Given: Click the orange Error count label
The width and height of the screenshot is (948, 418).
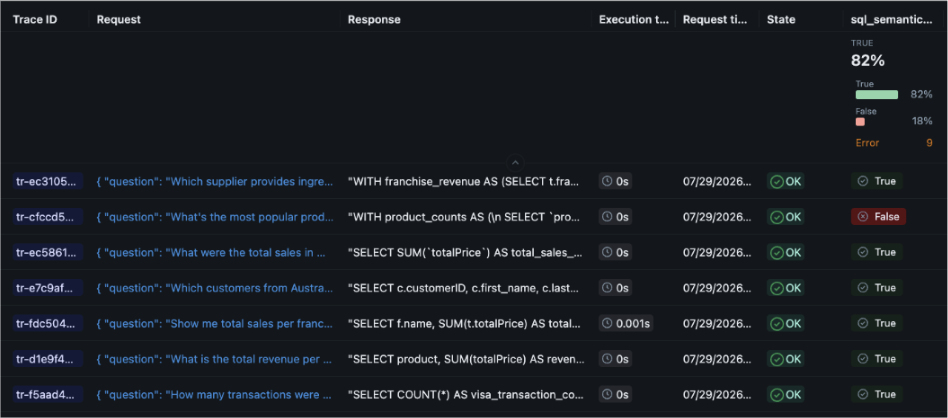Looking at the screenshot, I should [867, 143].
